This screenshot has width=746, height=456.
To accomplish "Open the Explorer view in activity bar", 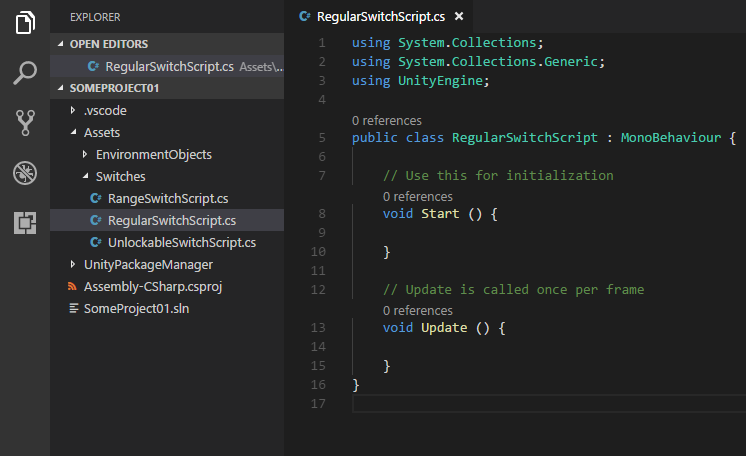I will pos(25,22).
